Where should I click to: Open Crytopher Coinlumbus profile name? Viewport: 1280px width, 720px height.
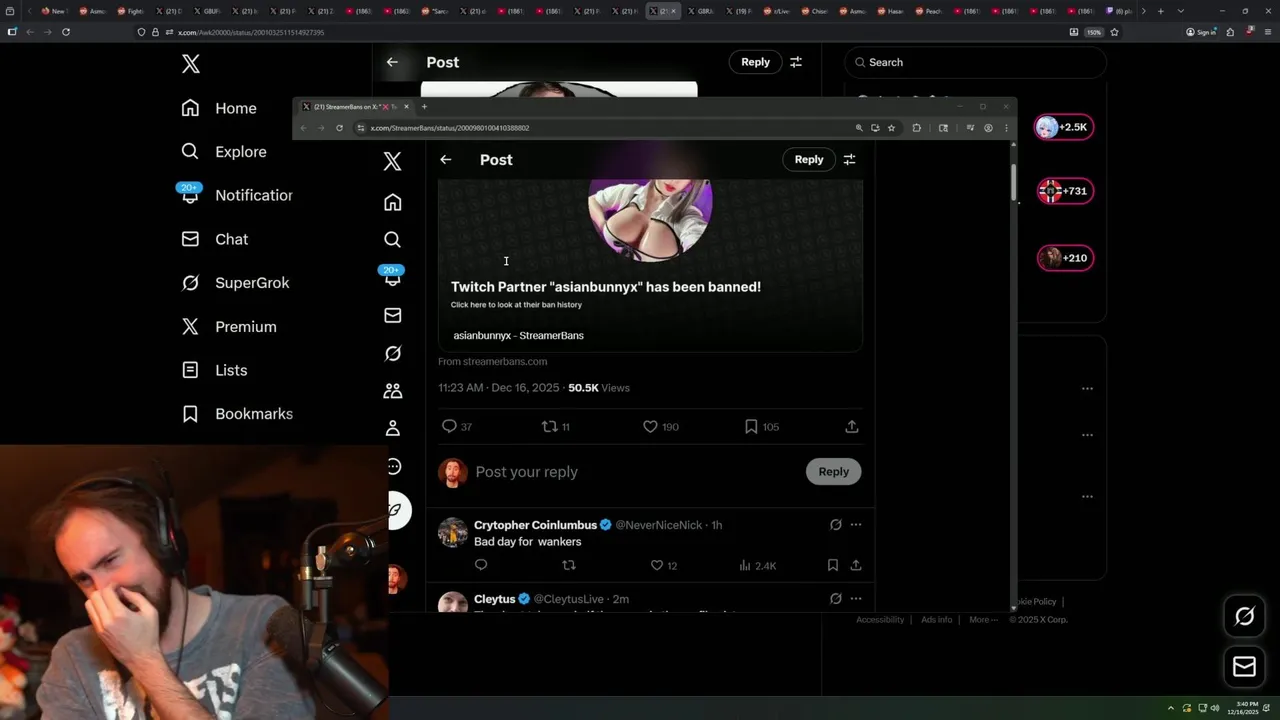pos(535,525)
